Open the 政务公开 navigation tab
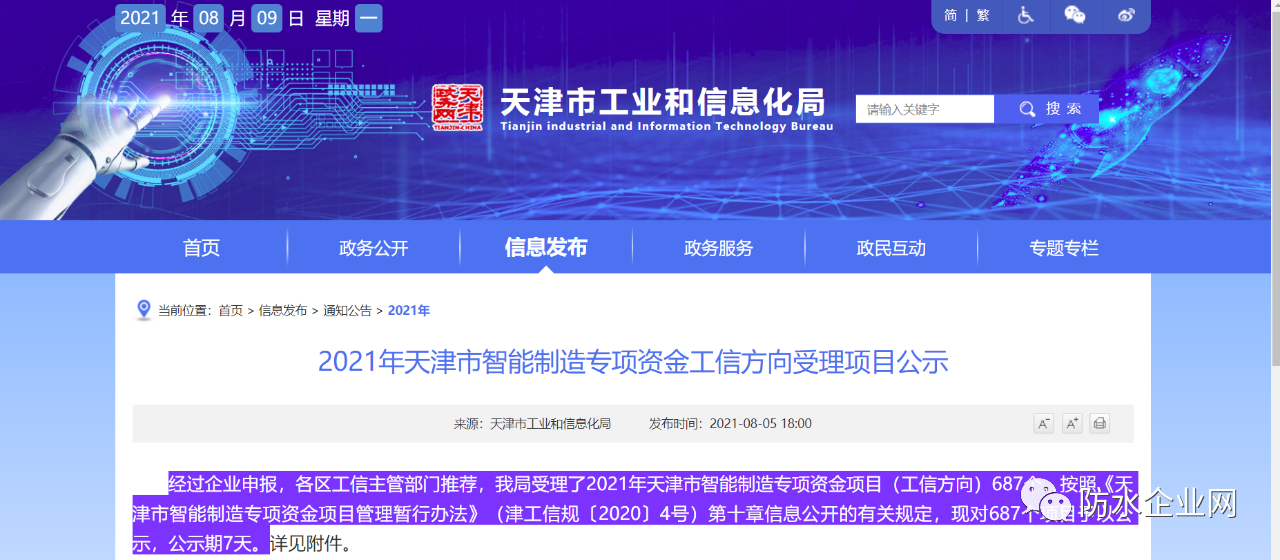This screenshot has width=1280, height=560. [x=374, y=248]
